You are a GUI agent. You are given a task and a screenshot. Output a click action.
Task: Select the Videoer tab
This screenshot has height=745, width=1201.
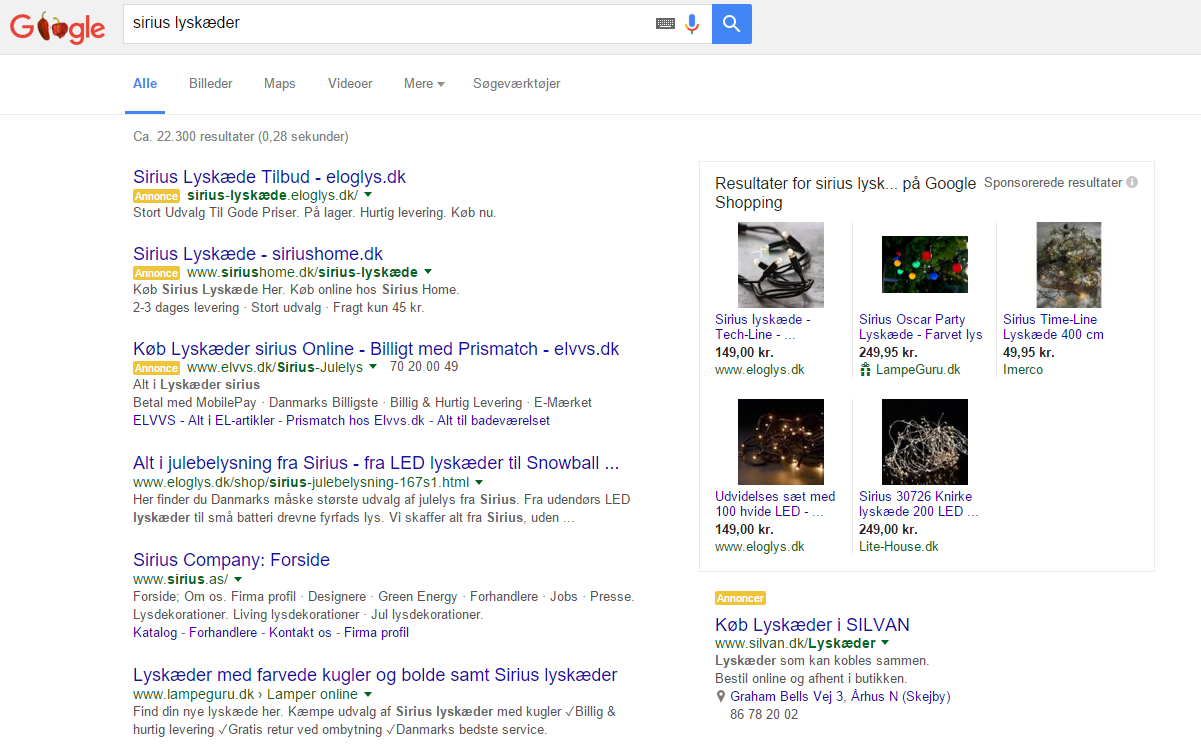[349, 84]
